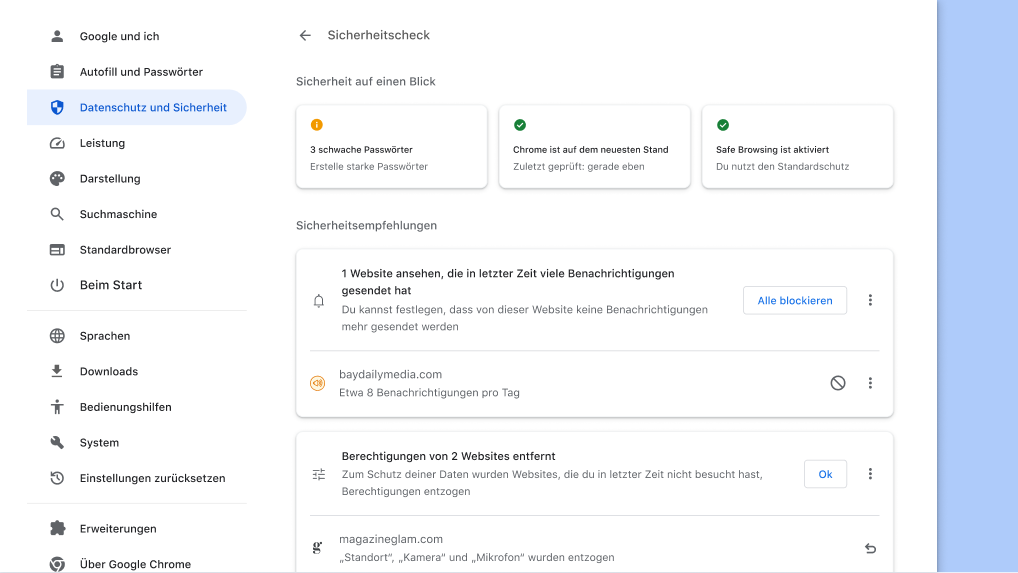Open more options for removed permissions section
The height and width of the screenshot is (573, 1018).
point(871,474)
